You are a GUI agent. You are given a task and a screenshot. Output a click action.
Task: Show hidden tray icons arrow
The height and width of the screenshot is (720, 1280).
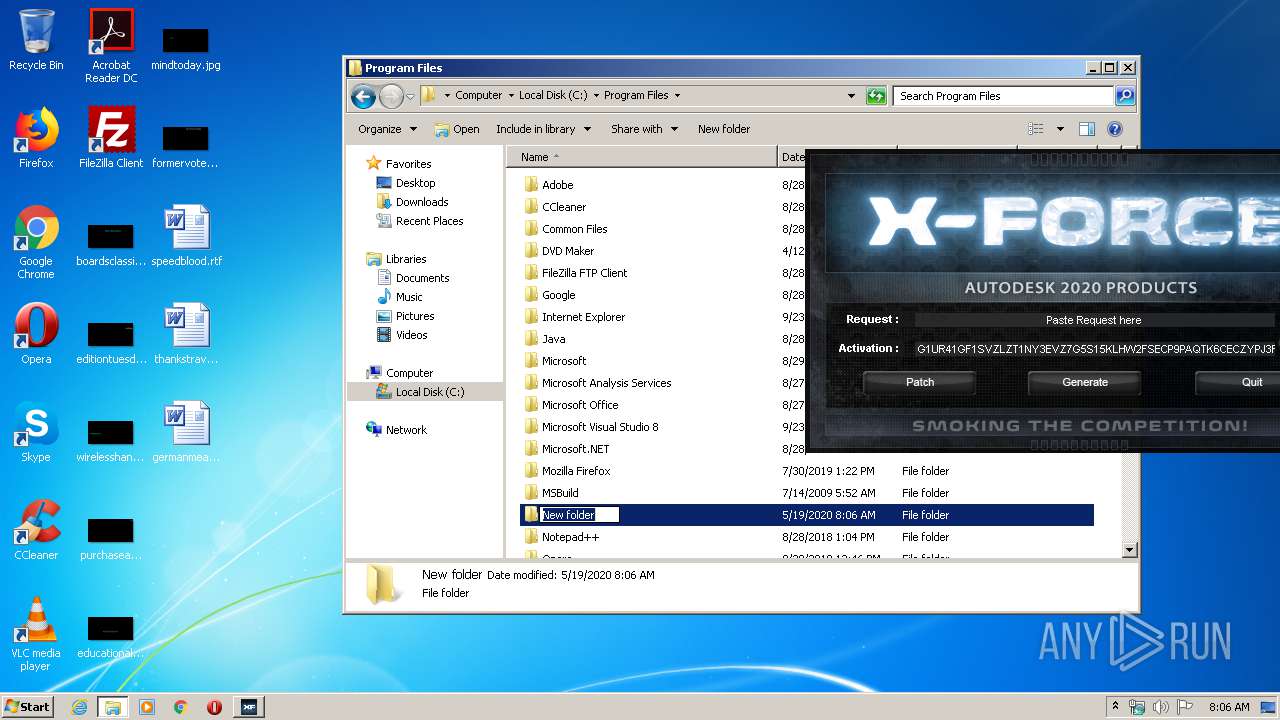(x=1116, y=706)
